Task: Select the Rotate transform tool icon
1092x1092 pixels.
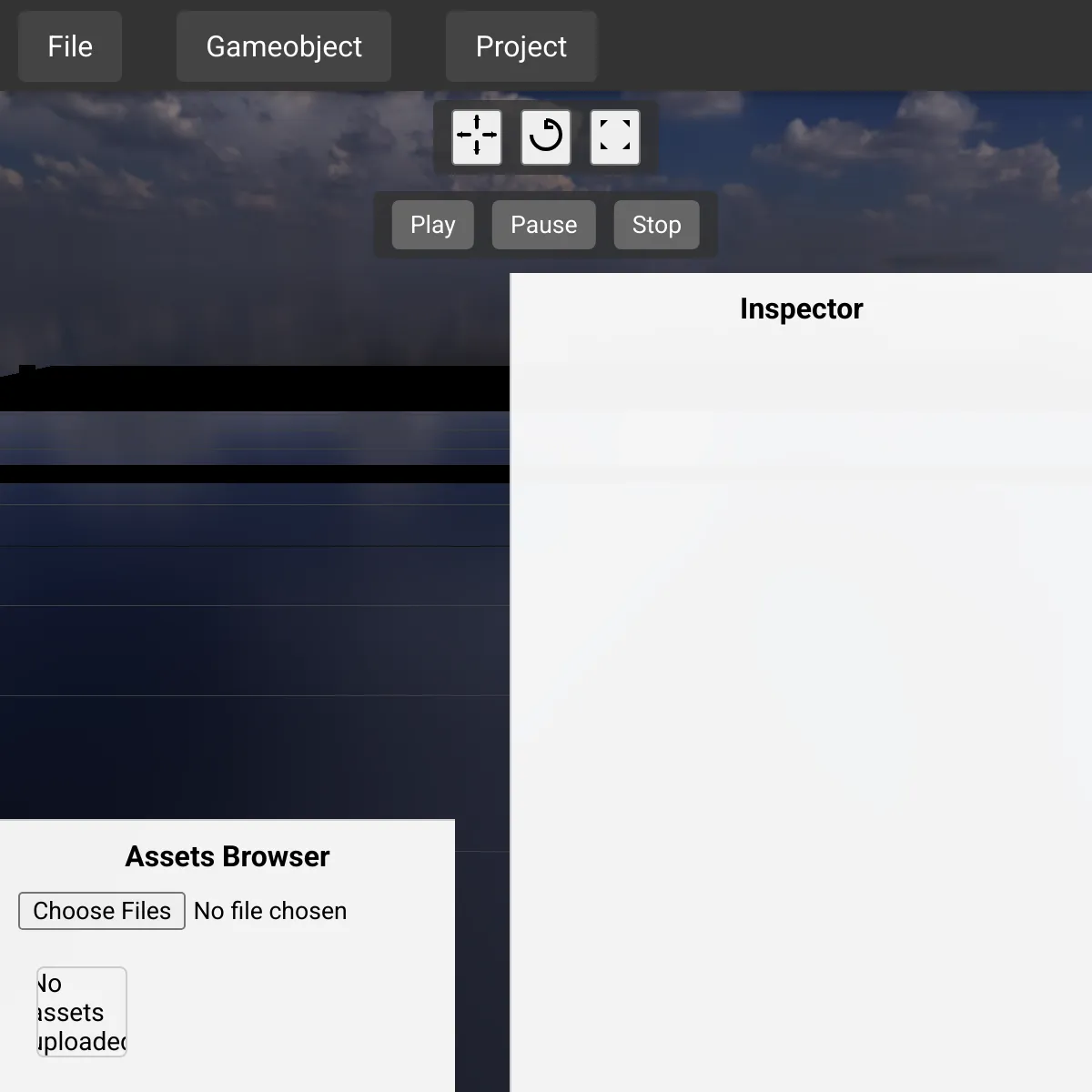Action: click(x=546, y=136)
